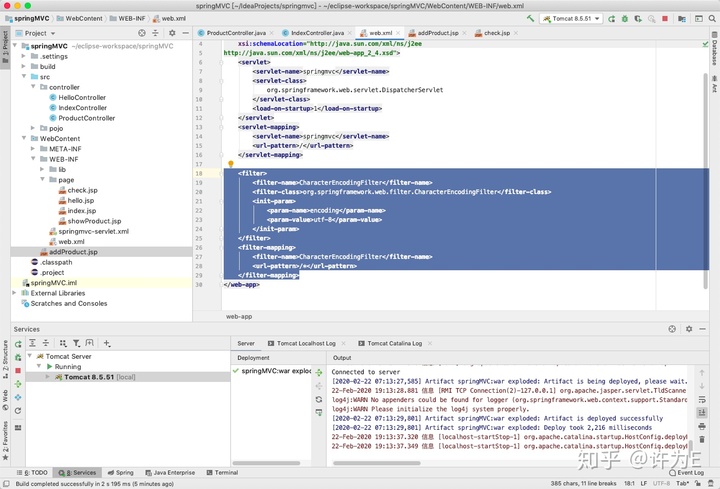
Task: Hide the Project panel with minimize icon
Action: tap(186, 33)
